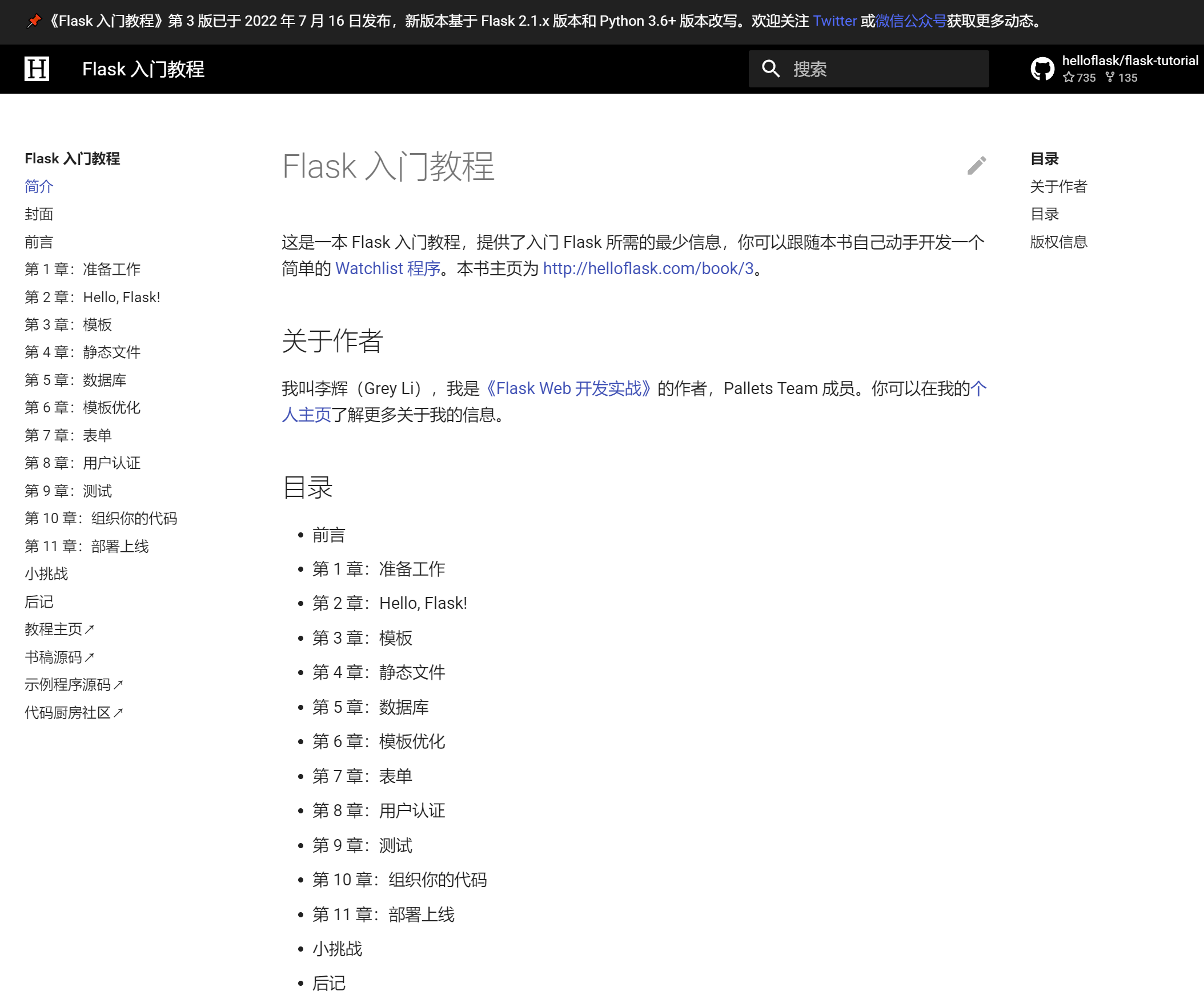Open 前言 in the left sidebar
This screenshot has height=1007, width=1204.
(x=39, y=242)
